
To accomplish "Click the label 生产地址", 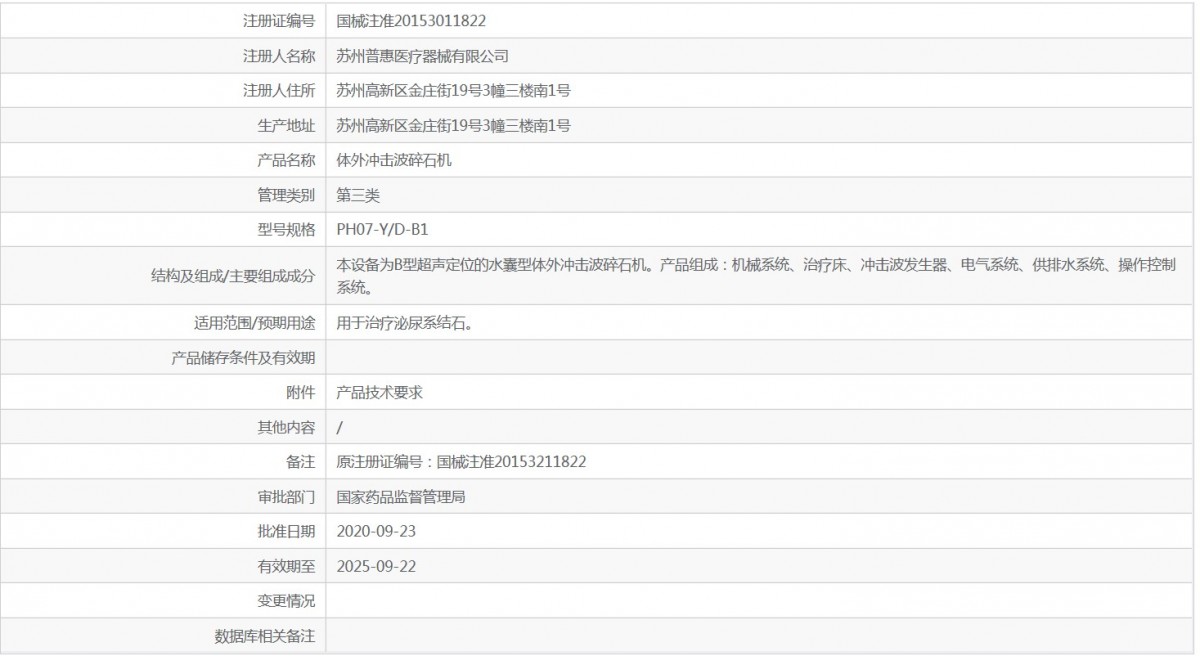I will pyautogui.click(x=286, y=125).
